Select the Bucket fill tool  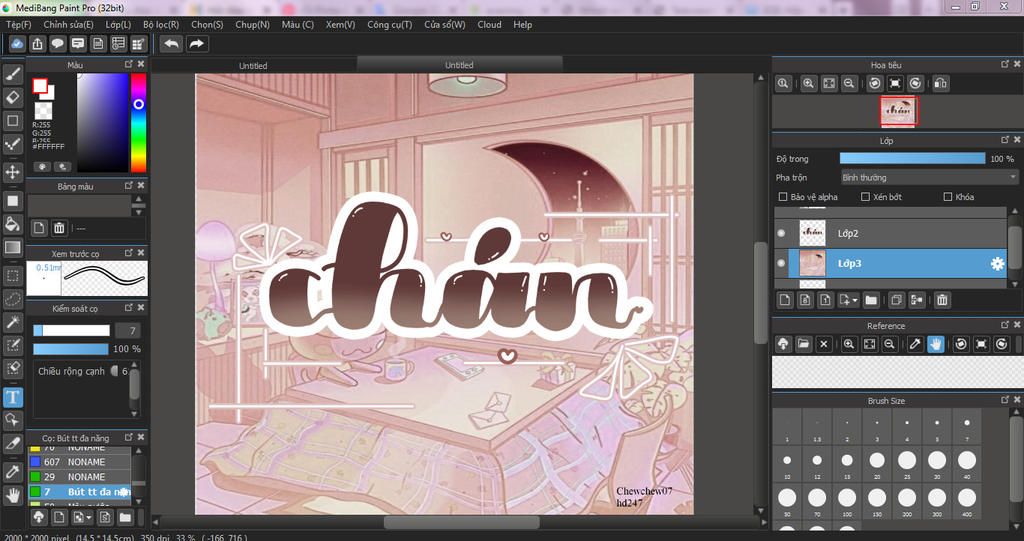click(x=12, y=224)
